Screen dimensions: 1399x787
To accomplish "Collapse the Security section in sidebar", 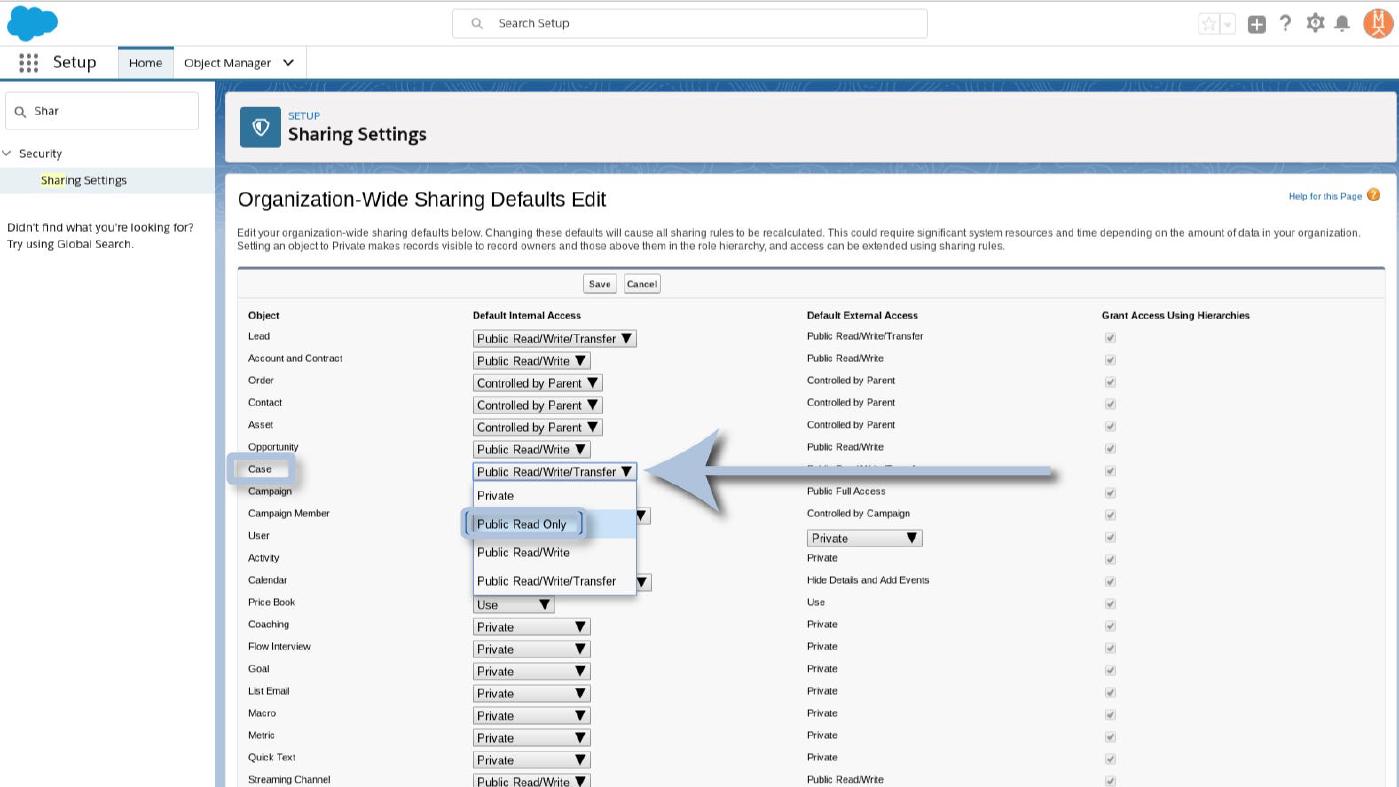I will click(8, 154).
